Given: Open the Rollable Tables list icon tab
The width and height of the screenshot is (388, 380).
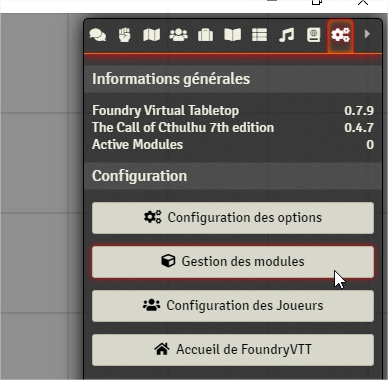Looking at the screenshot, I should [259, 35].
